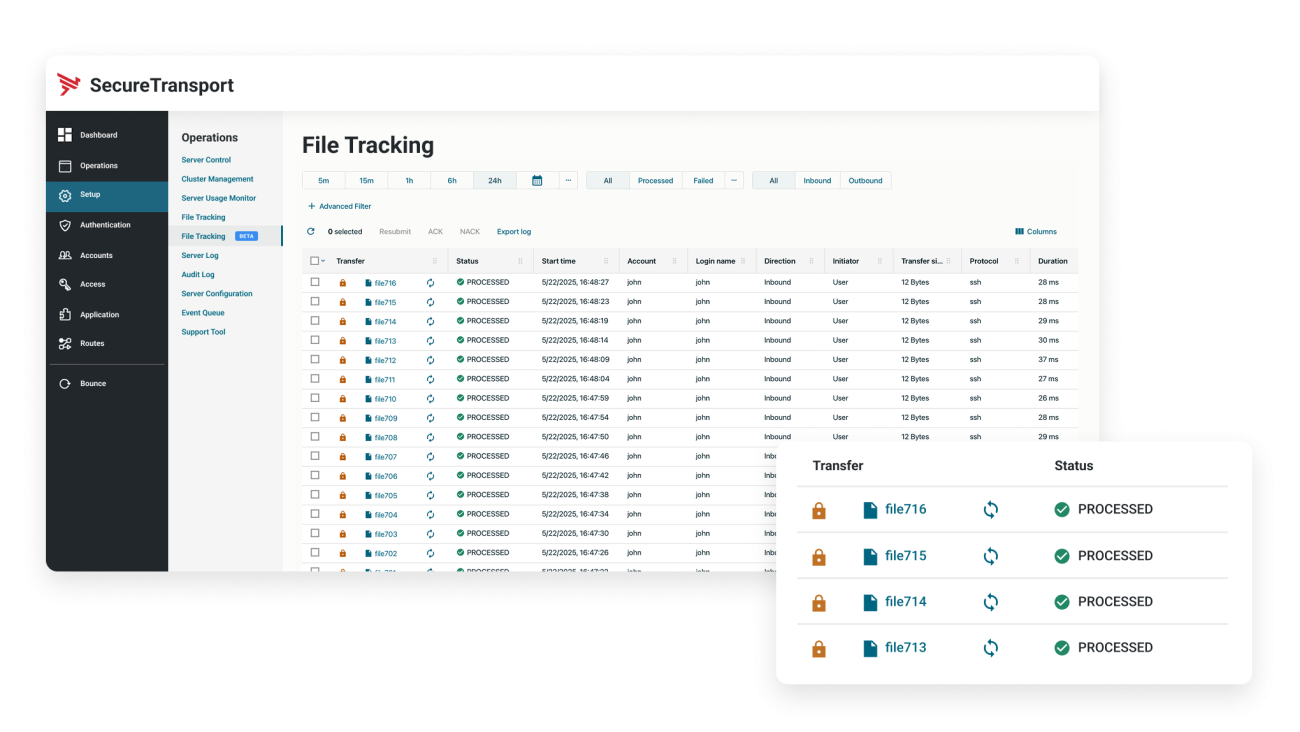Click the refresh icon beside 0 selected
1300x732 pixels.
pos(311,232)
